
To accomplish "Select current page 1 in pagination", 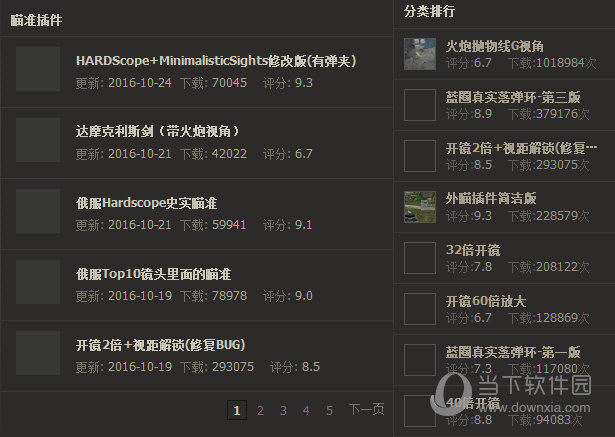I will [237, 410].
